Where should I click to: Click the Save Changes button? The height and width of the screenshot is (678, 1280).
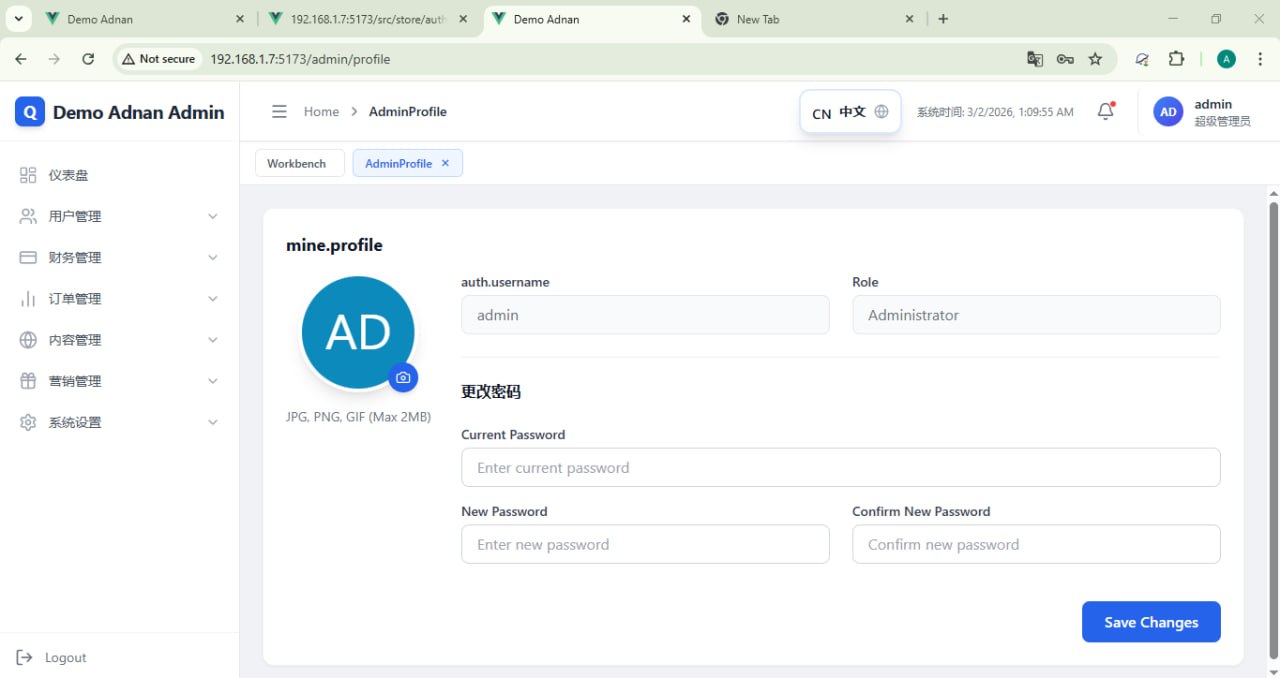[1151, 622]
